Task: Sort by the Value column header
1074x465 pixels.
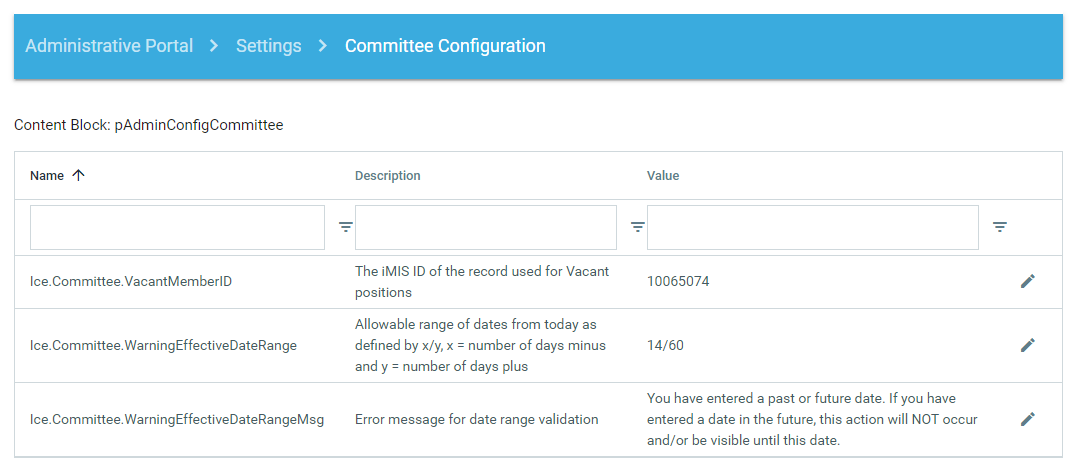Action: (x=662, y=175)
